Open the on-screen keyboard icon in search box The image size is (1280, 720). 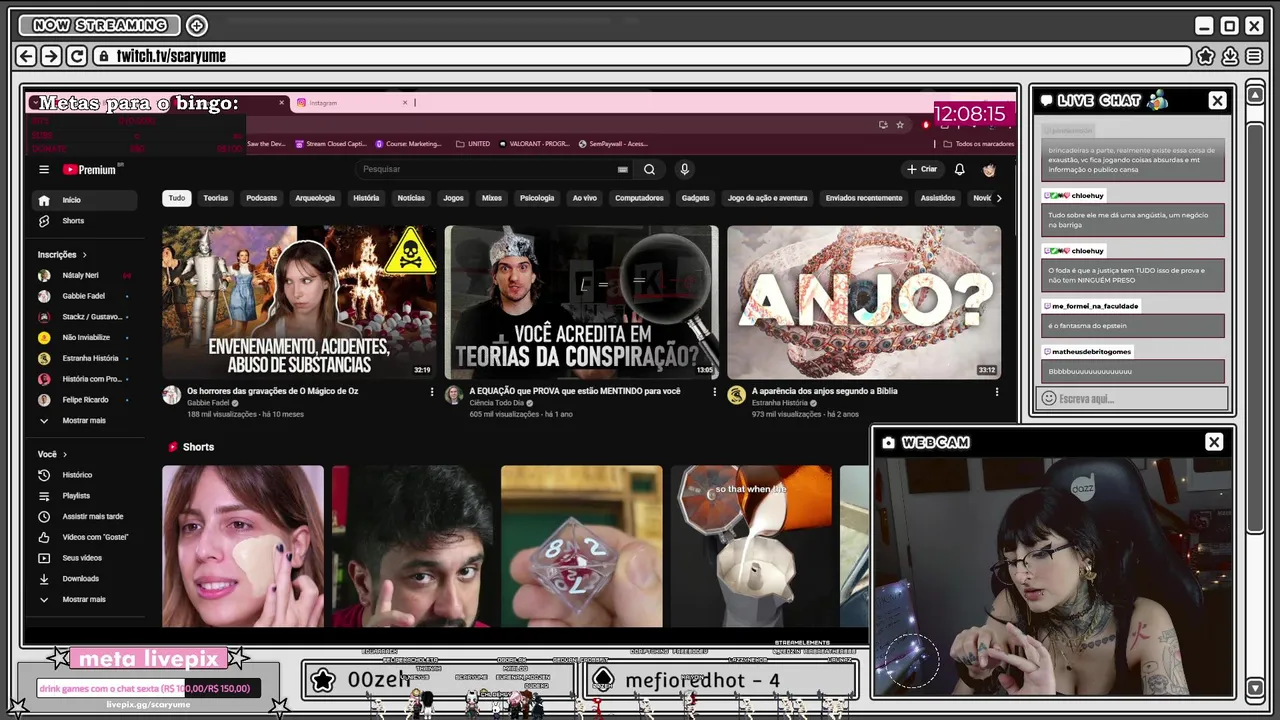tap(623, 169)
